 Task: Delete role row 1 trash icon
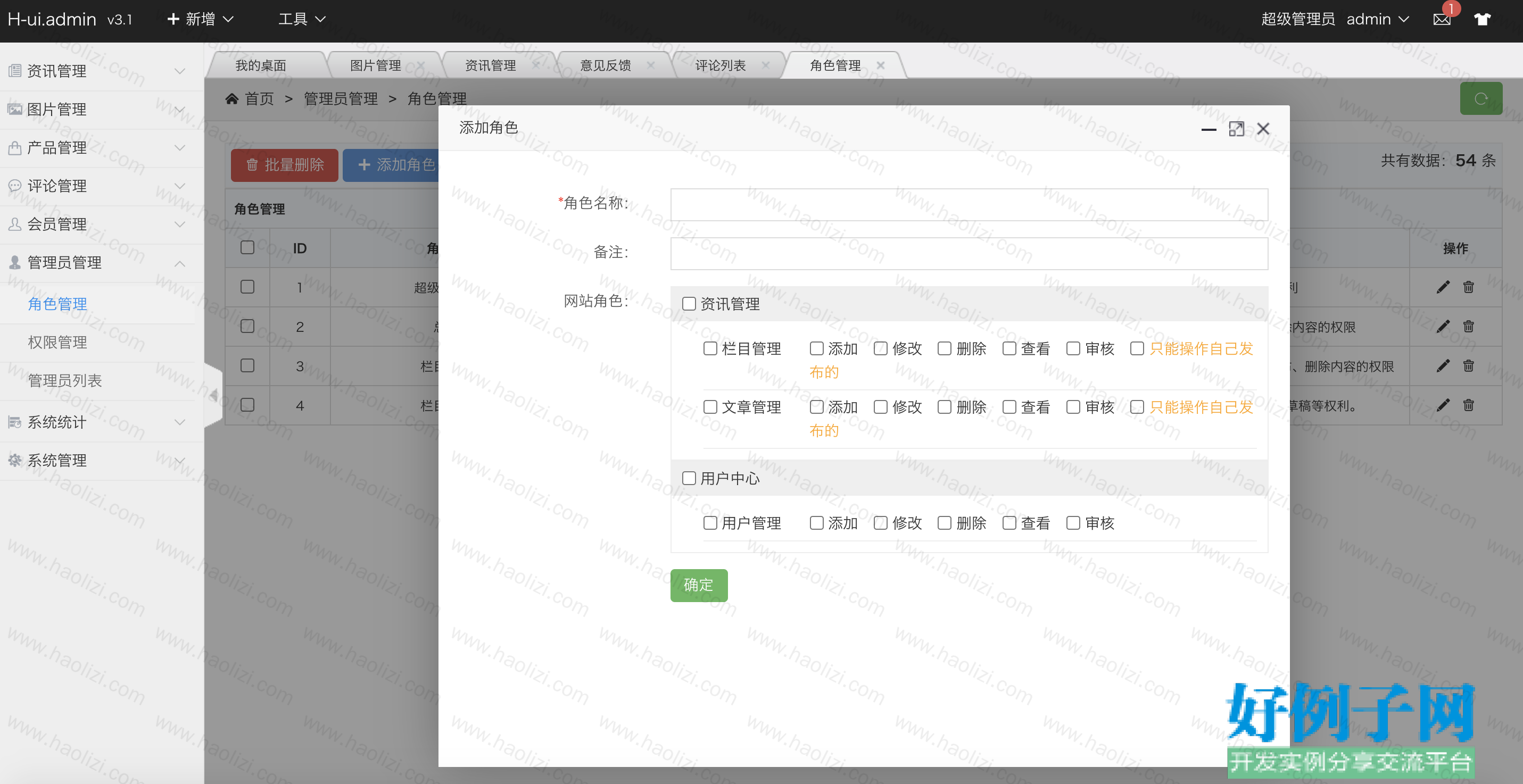pyautogui.click(x=1469, y=287)
